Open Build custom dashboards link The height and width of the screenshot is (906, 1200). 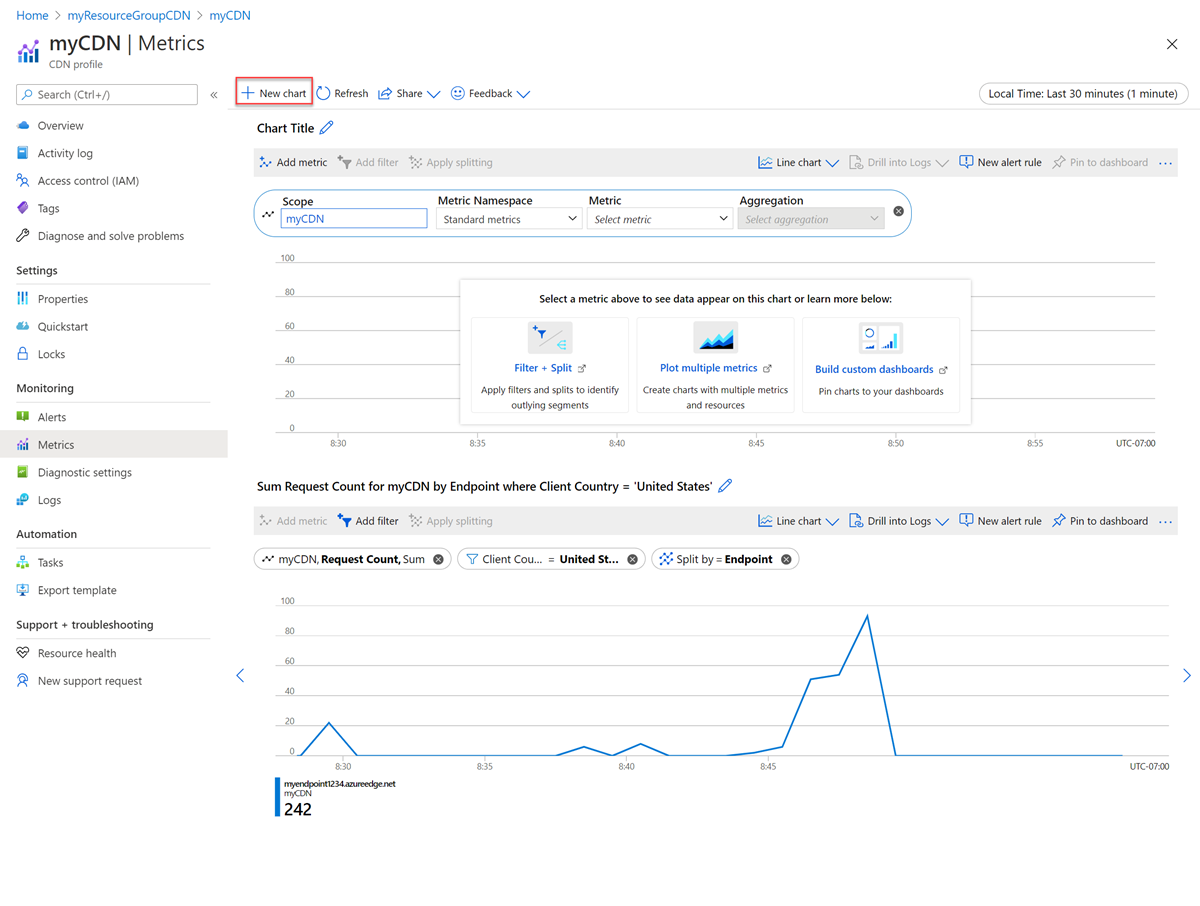click(x=881, y=369)
